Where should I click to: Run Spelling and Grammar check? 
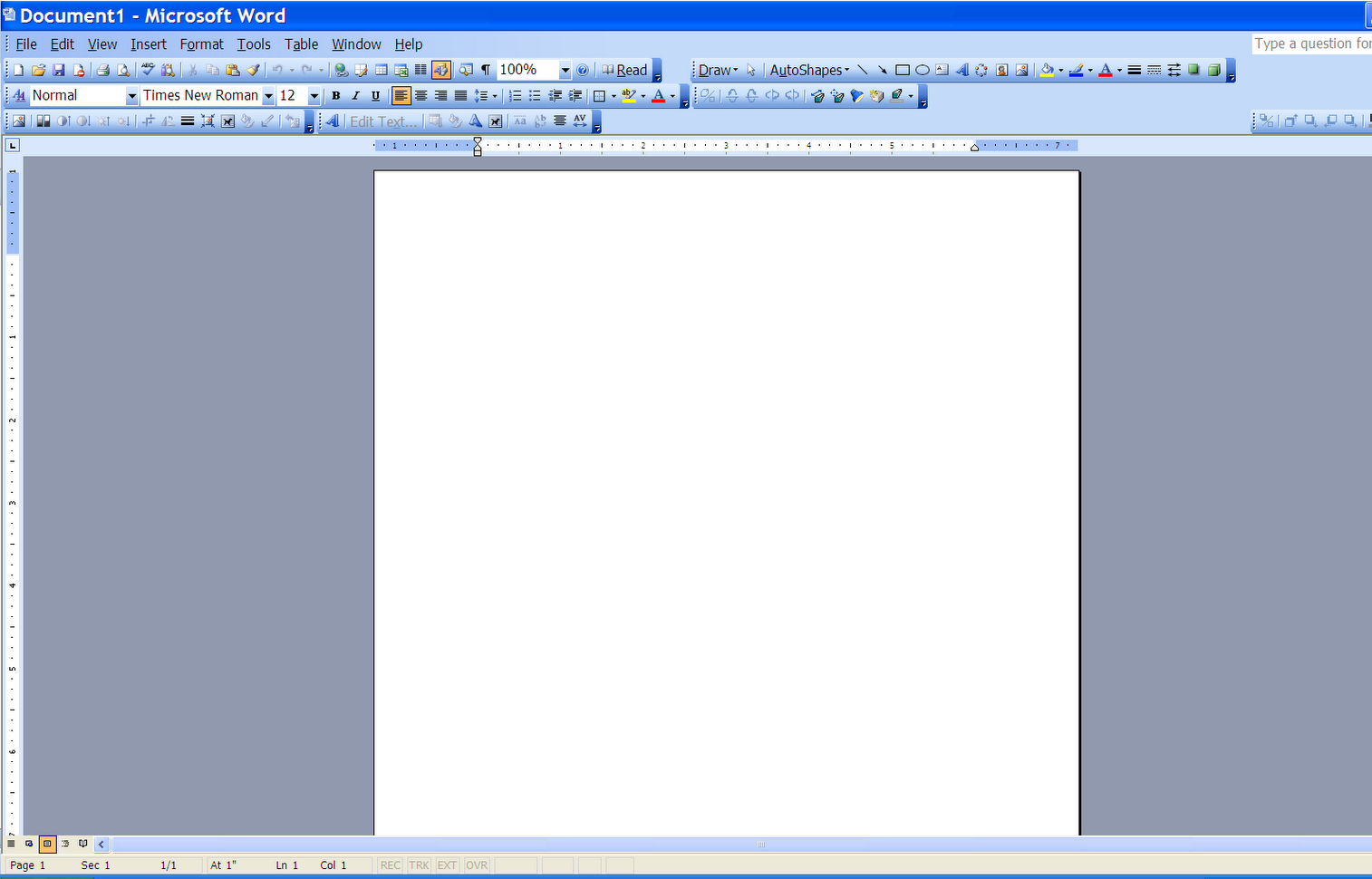(x=148, y=70)
